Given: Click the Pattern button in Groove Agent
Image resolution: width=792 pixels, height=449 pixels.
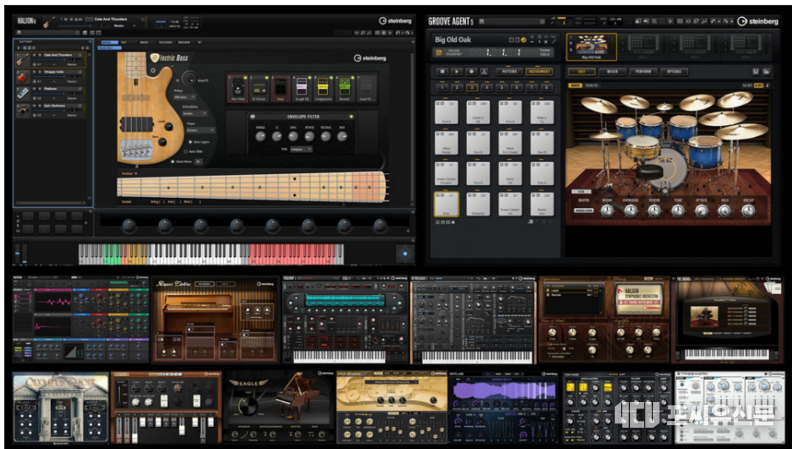Looking at the screenshot, I should (509, 72).
